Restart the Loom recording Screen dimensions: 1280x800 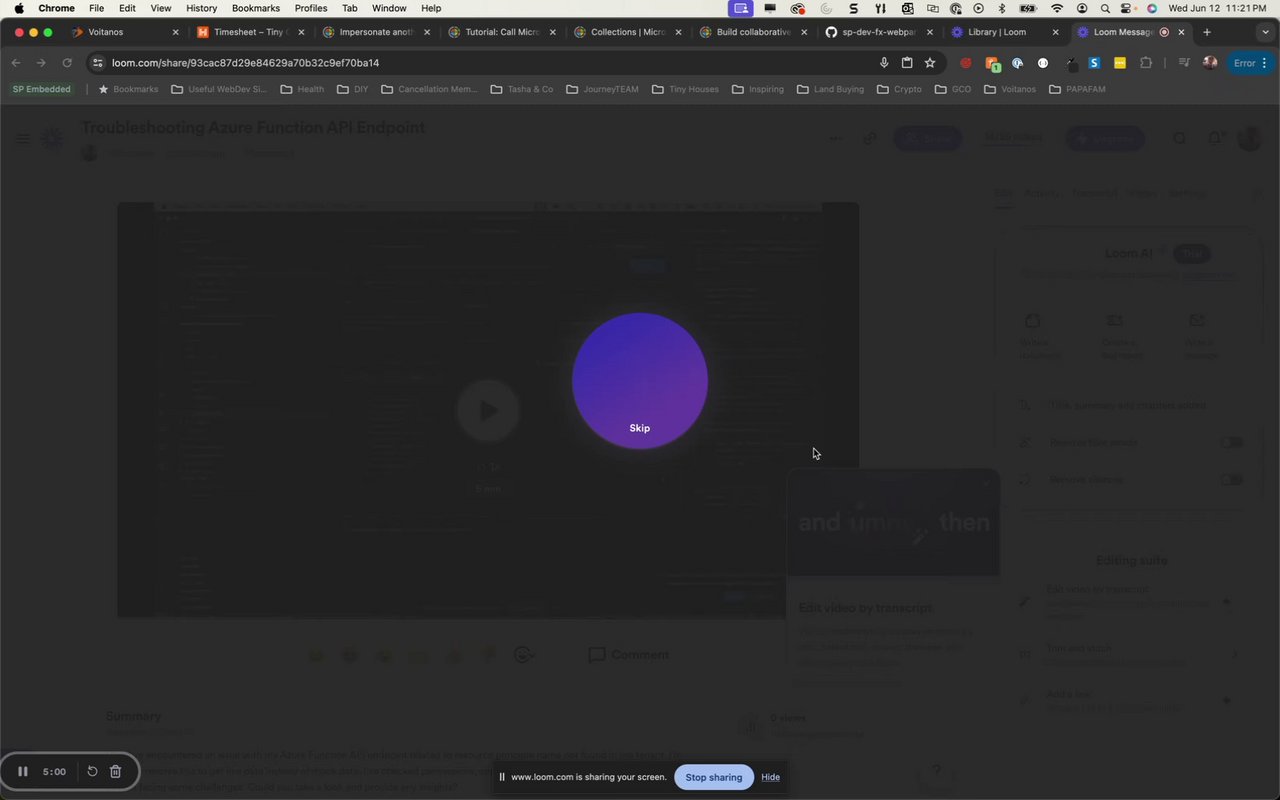[x=92, y=772]
